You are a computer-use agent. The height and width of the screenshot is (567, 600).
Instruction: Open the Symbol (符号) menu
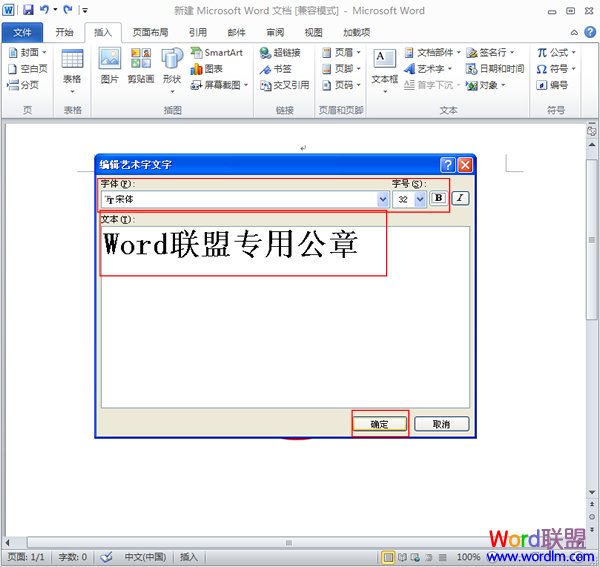[556, 68]
